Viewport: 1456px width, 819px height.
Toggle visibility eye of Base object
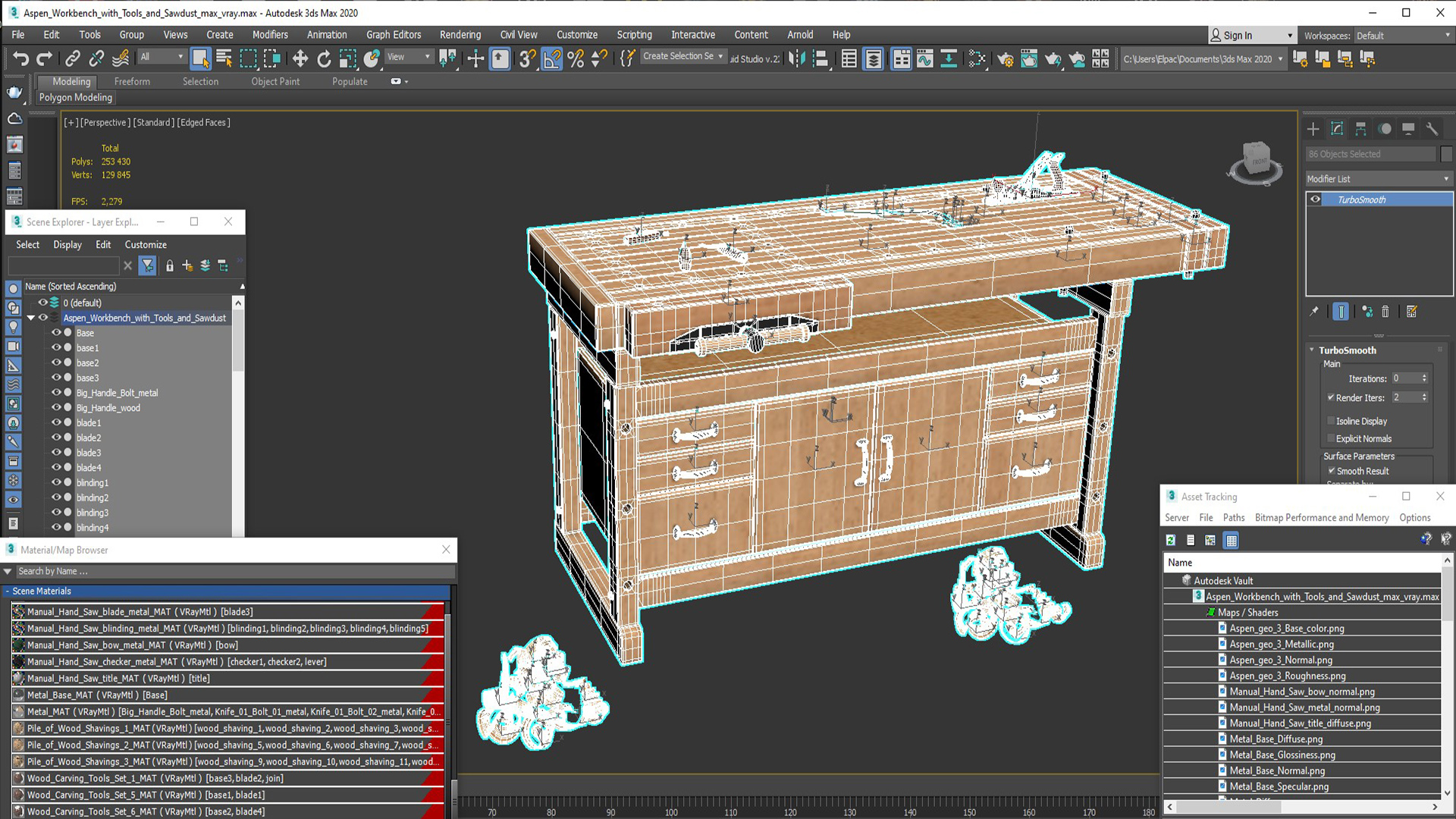(x=56, y=332)
